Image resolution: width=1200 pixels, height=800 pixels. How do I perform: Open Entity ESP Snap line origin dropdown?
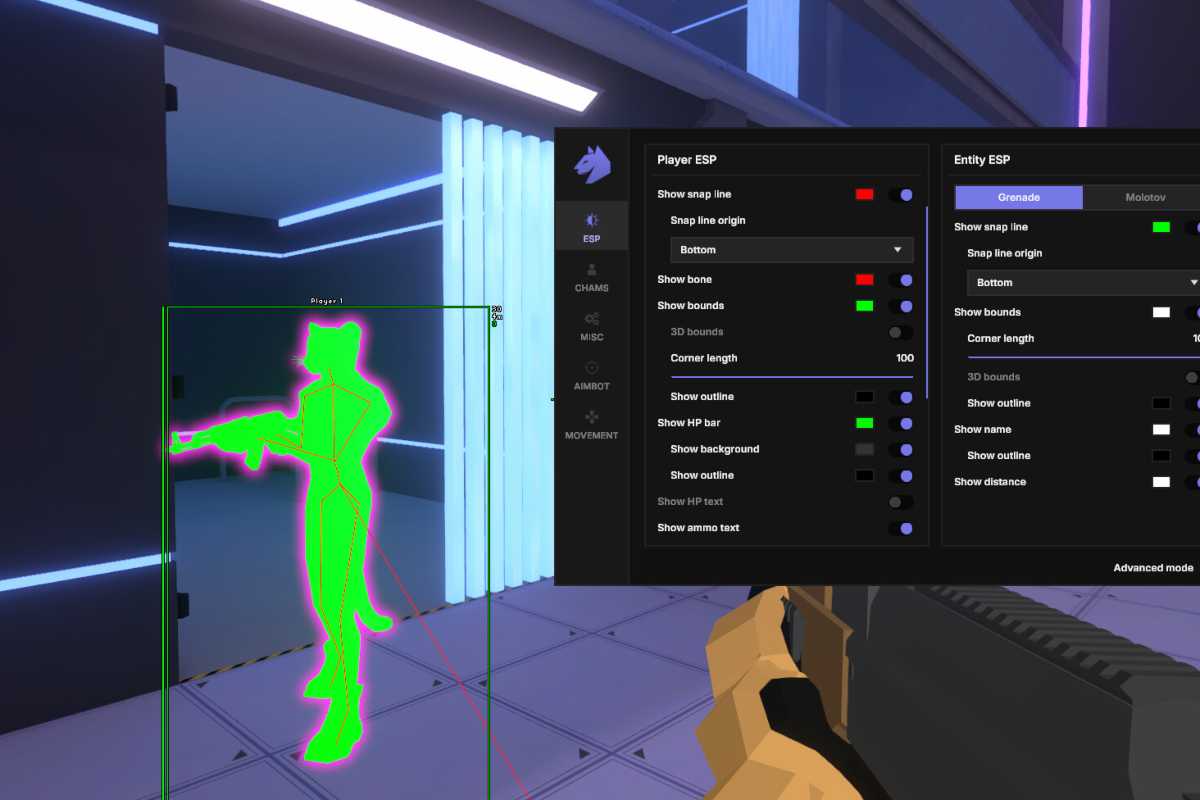(1085, 283)
